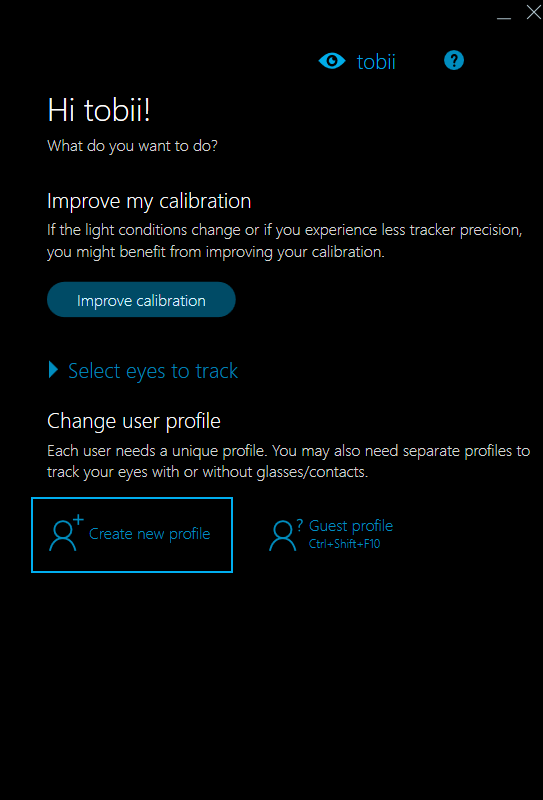The image size is (543, 800).
Task: Click the small plus on new profile icon
Action: tap(78, 519)
